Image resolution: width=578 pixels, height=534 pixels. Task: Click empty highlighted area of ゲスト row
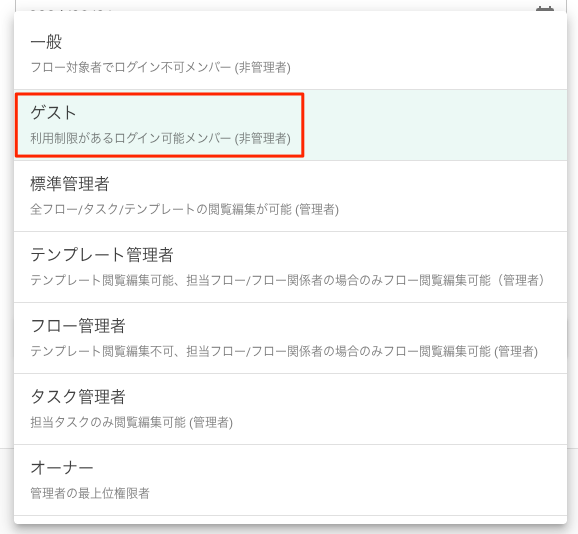click(x=435, y=125)
